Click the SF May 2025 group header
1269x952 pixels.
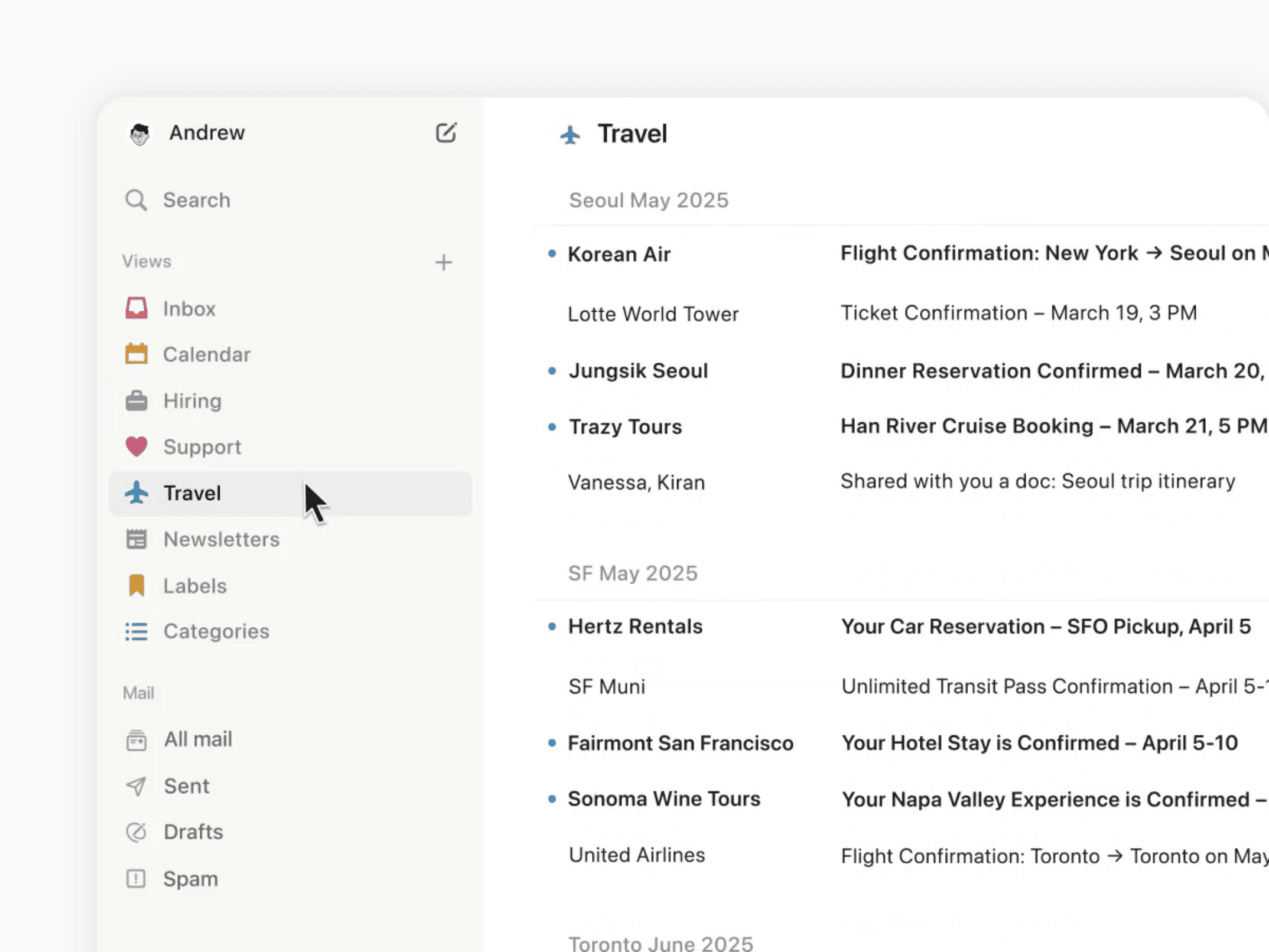pyautogui.click(x=633, y=573)
